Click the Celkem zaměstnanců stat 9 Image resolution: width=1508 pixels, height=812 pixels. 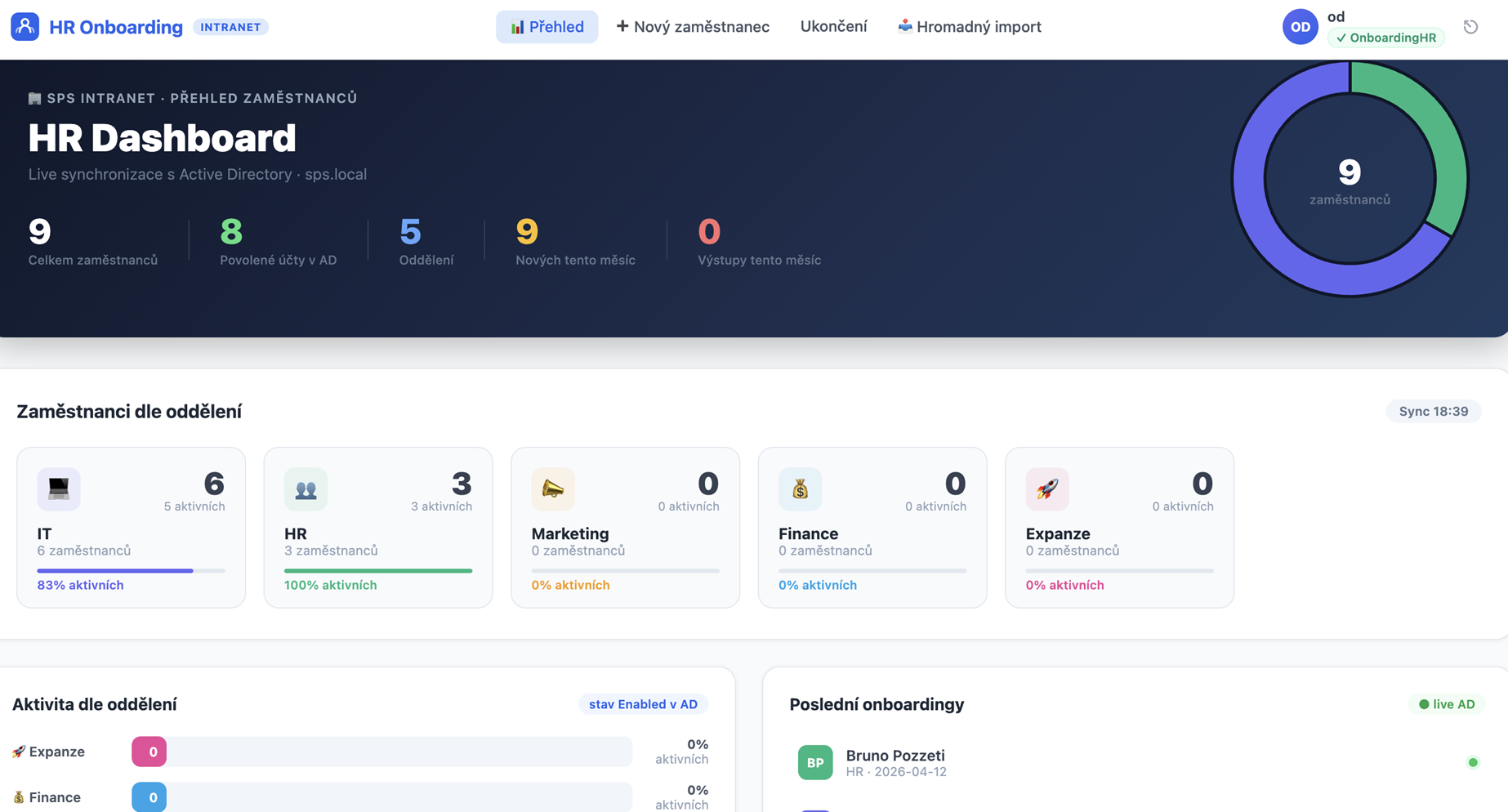(x=93, y=241)
